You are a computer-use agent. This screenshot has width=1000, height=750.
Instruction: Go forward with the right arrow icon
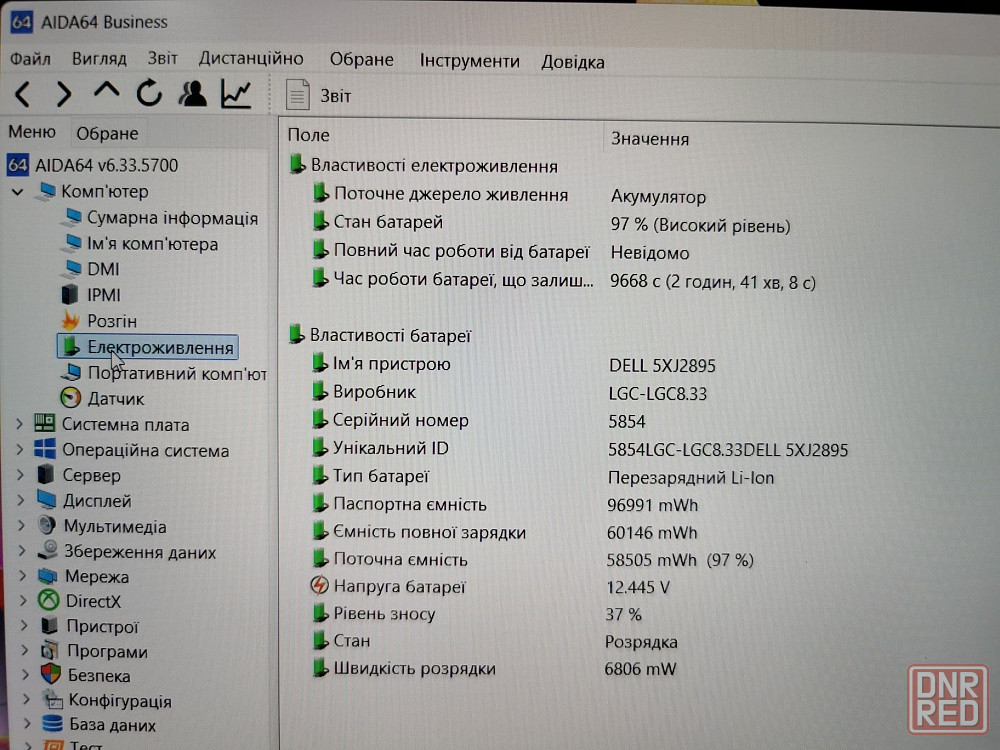pyautogui.click(x=64, y=94)
